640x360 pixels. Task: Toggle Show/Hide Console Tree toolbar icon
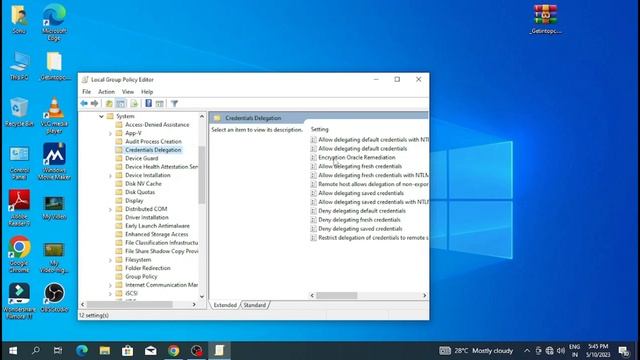coord(121,104)
